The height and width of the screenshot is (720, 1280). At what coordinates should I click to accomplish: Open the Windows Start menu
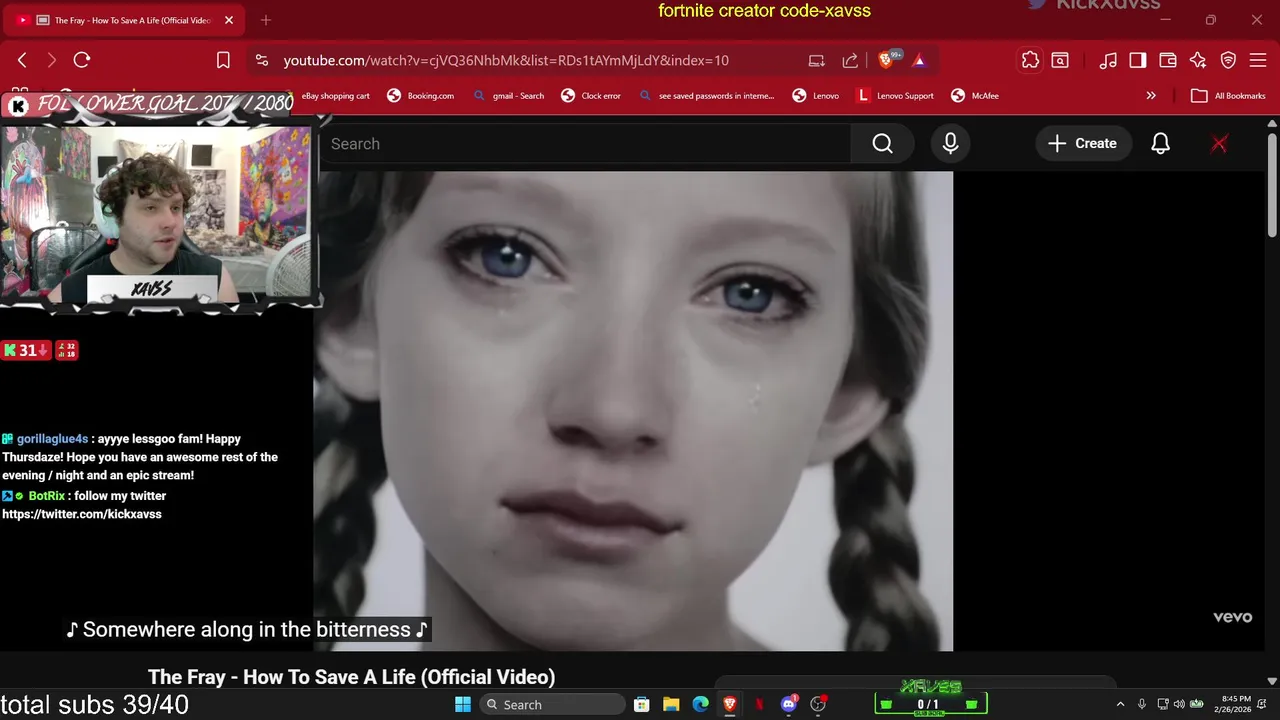[463, 705]
